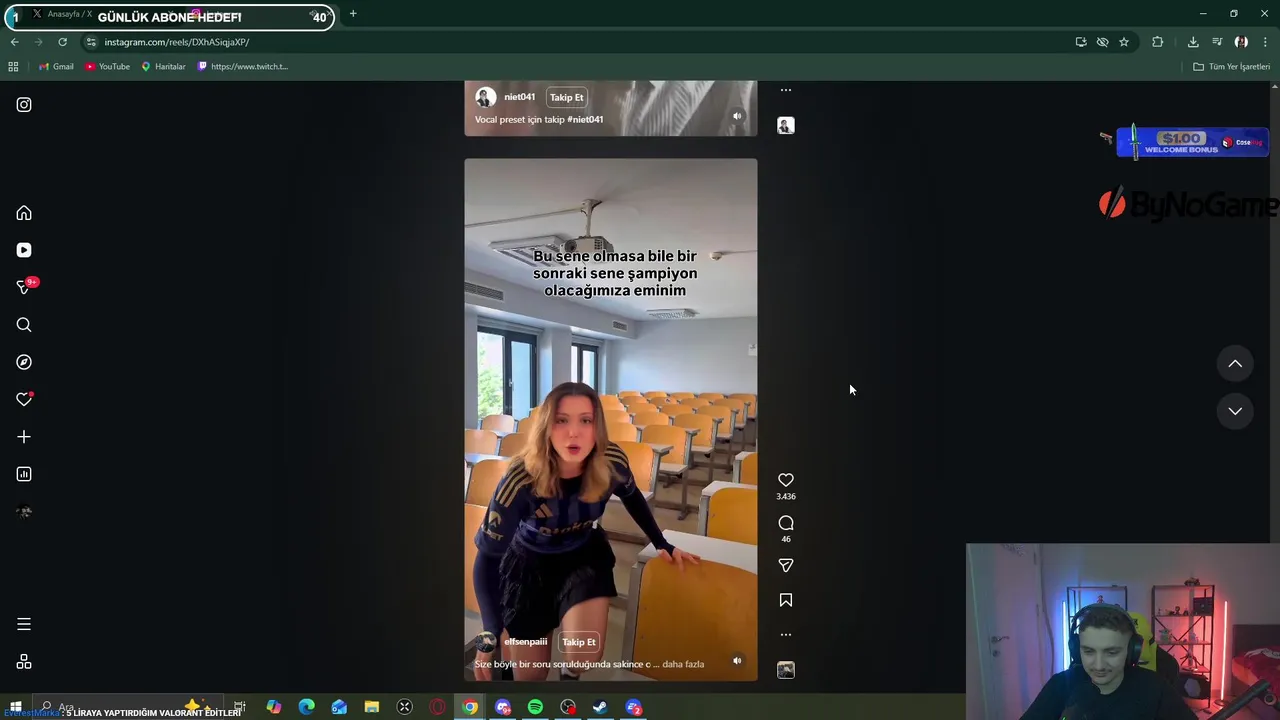Open Haritalar bookmark
The image size is (1280, 720).
point(163,66)
